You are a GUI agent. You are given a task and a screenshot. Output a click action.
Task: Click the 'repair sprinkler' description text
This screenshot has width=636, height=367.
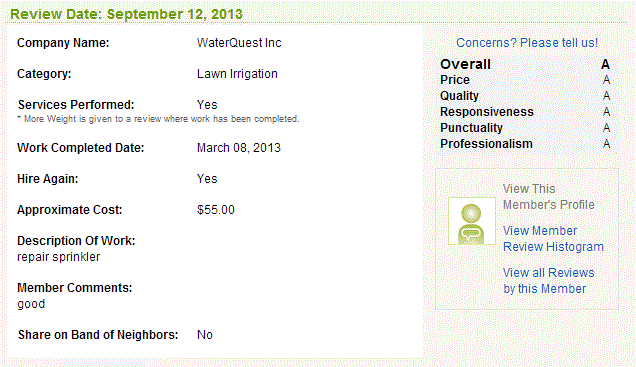[58, 257]
